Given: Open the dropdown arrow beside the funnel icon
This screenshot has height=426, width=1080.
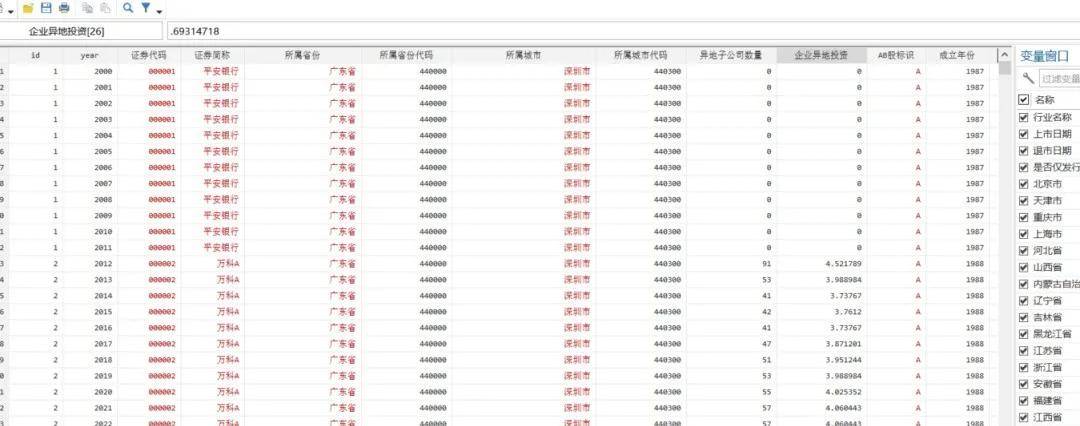Looking at the screenshot, I should pos(160,11).
